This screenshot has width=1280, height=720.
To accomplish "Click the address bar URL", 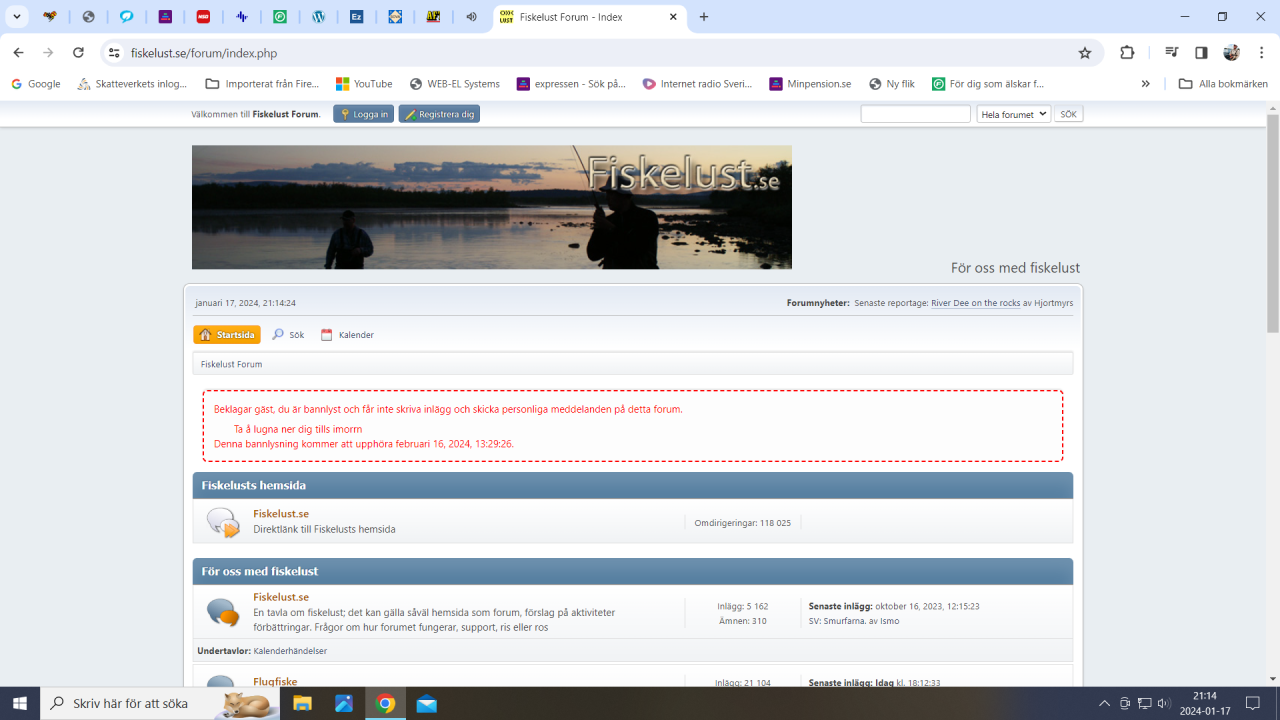I will [204, 53].
